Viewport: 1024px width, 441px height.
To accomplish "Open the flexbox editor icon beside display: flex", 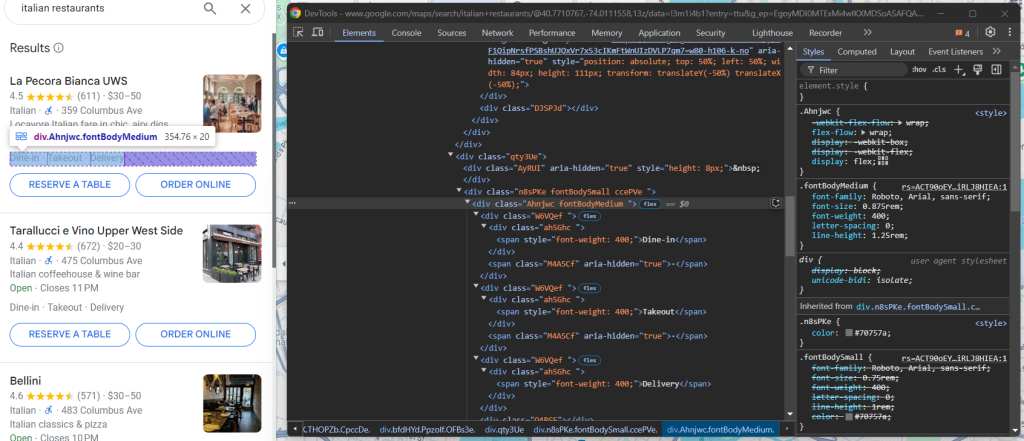I will pyautogui.click(x=884, y=161).
